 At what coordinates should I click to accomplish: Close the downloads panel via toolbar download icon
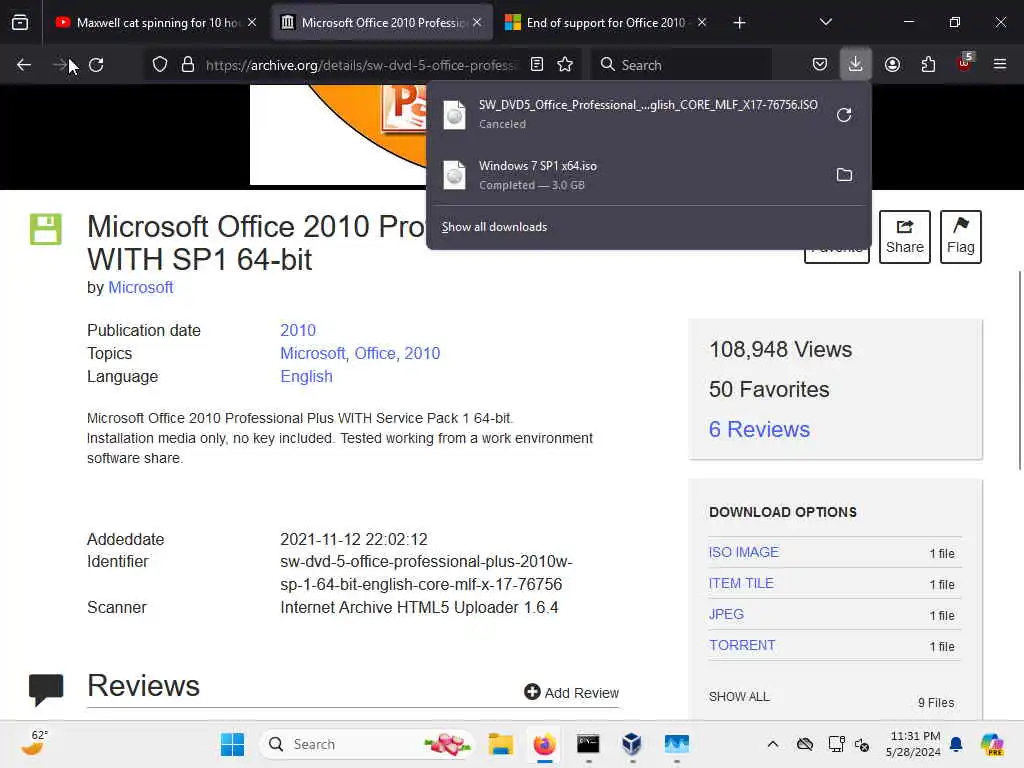(x=856, y=65)
